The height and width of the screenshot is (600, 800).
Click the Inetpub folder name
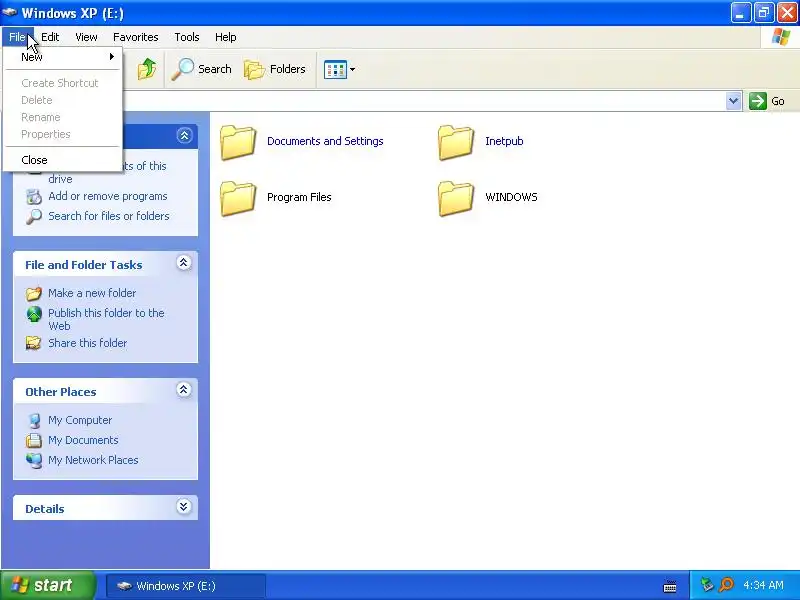coord(504,141)
